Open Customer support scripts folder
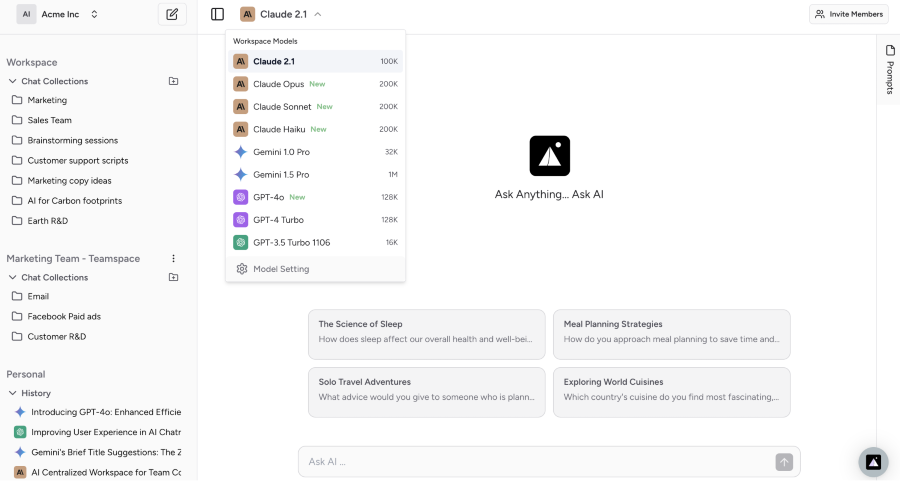Image resolution: width=900 pixels, height=487 pixels. pos(77,160)
